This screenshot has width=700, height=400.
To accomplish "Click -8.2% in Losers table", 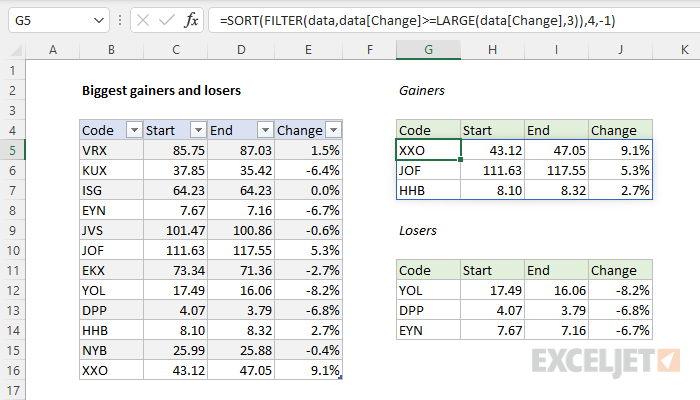I will tap(621, 291).
